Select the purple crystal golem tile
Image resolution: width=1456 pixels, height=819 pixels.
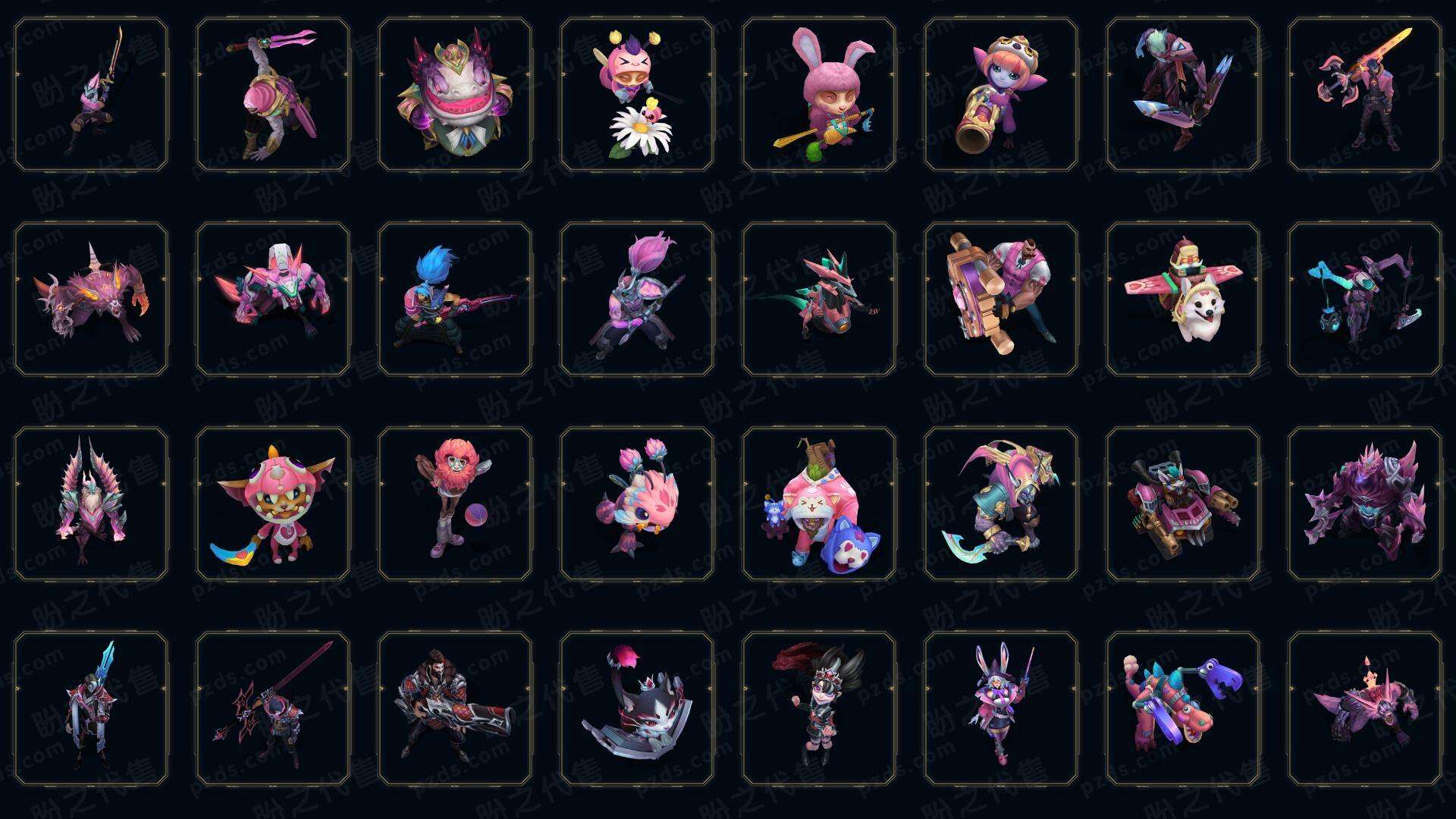(1365, 504)
